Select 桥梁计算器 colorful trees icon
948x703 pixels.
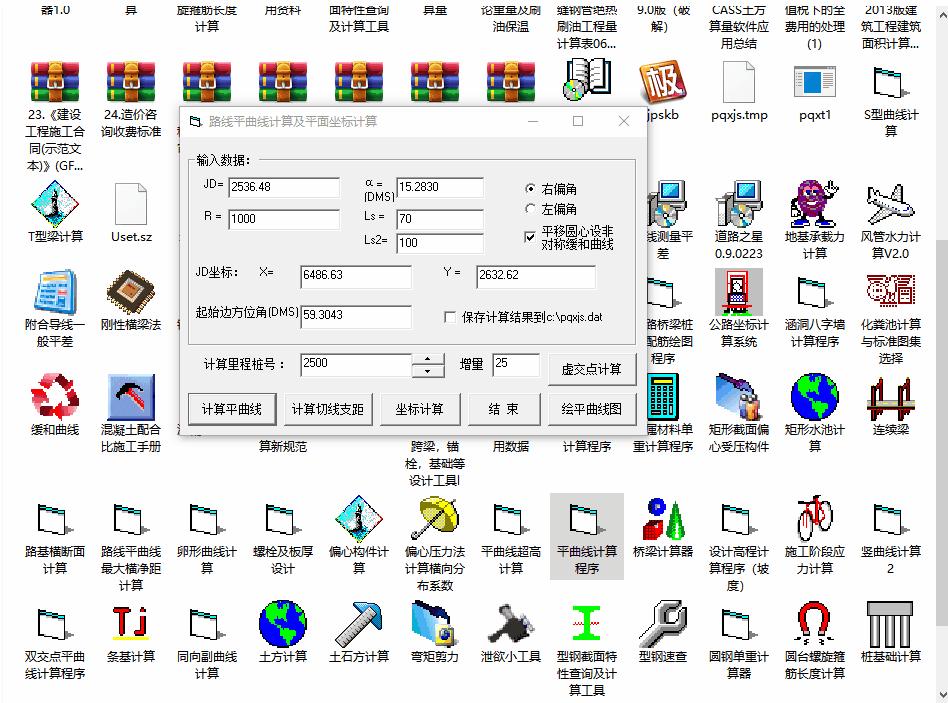point(662,520)
